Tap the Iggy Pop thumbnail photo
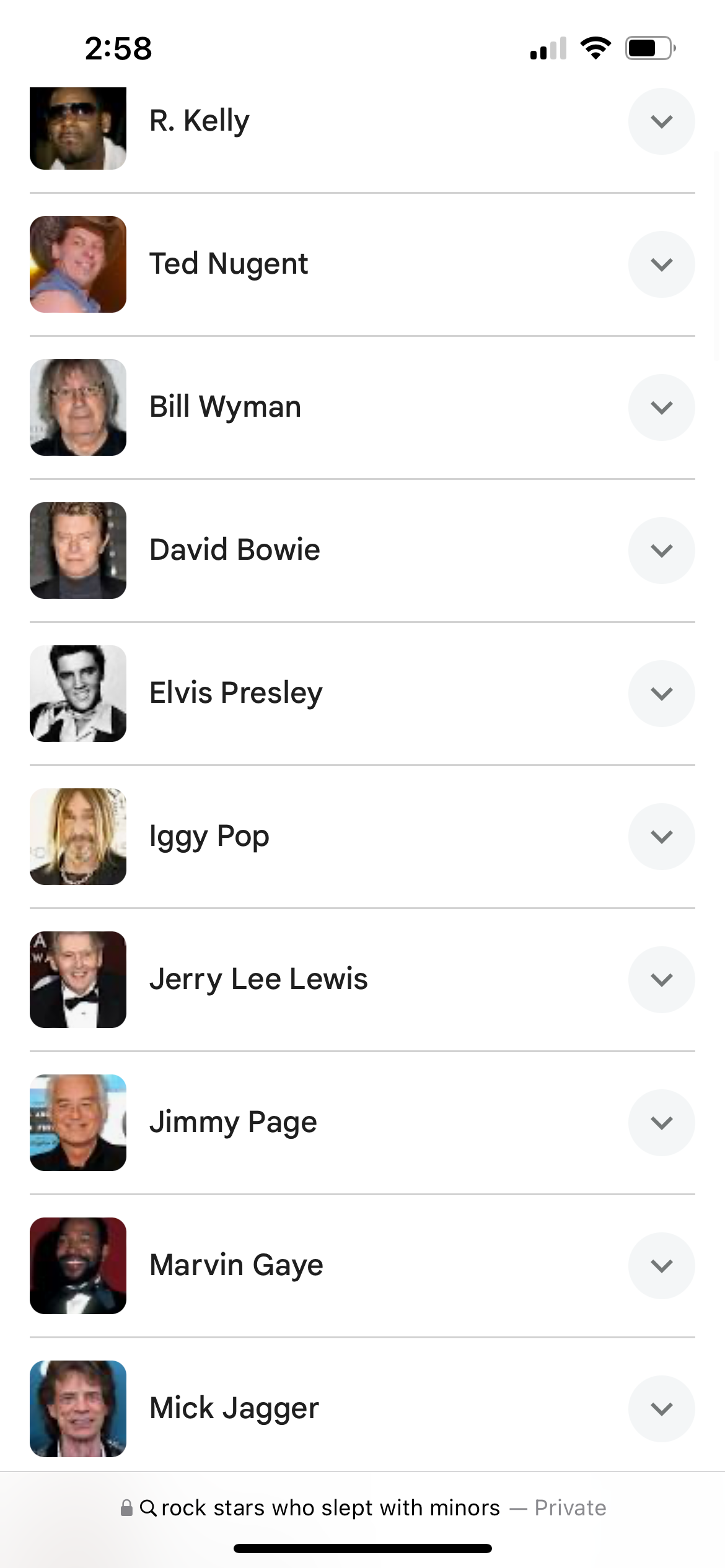 coord(78,837)
